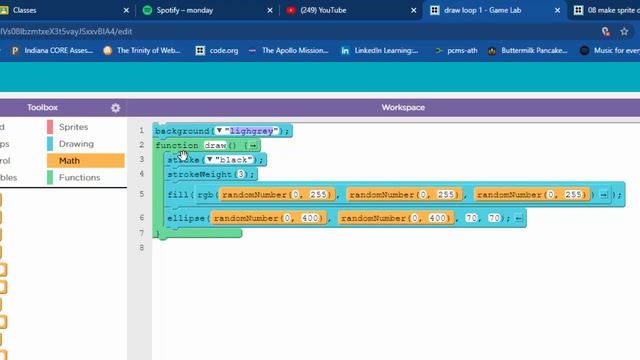Close the Classes tab
The image size is (640, 360).
pos(126,11)
